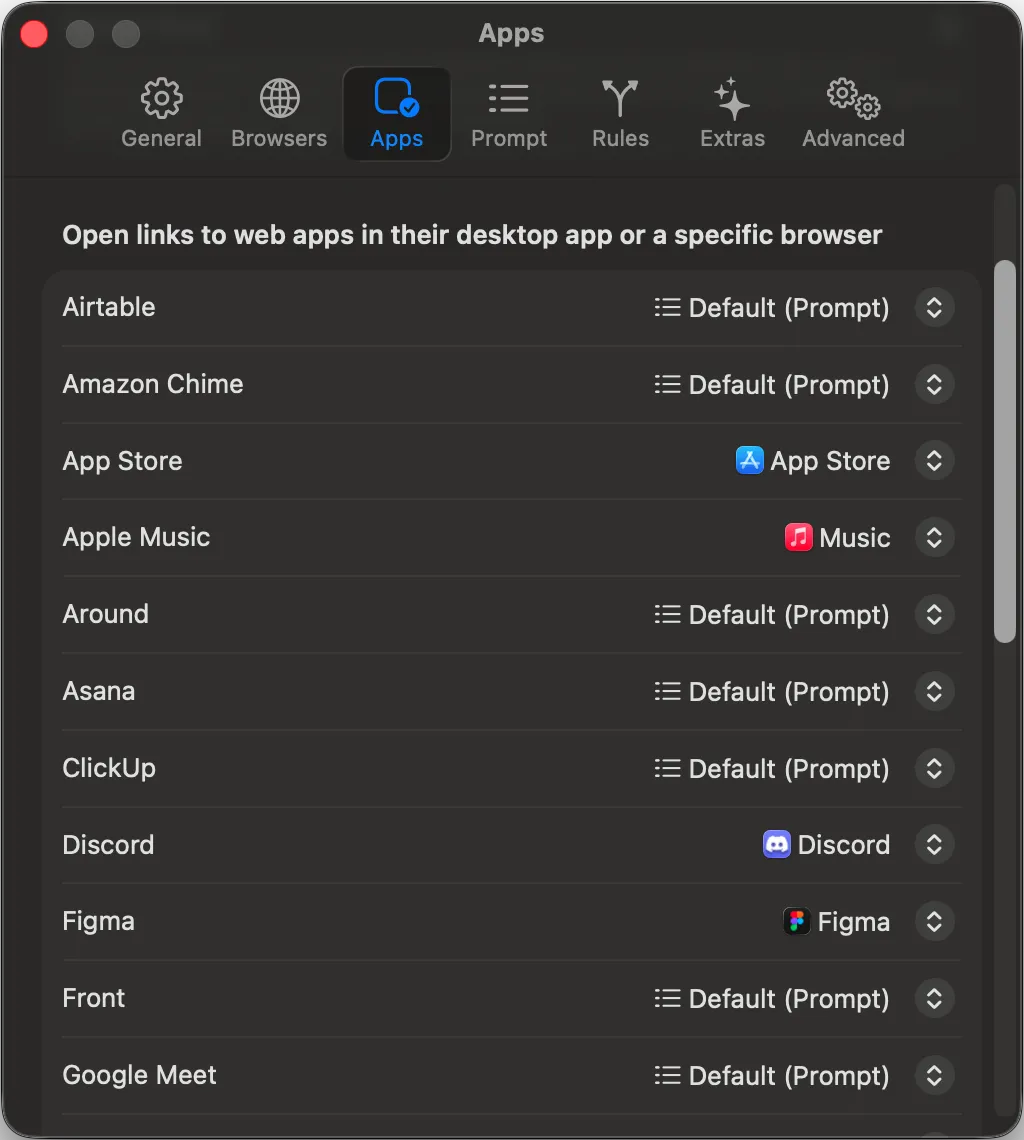The height and width of the screenshot is (1140, 1024).
Task: Click Default (Prompt) value for Front
Action: pyautogui.click(x=789, y=1000)
